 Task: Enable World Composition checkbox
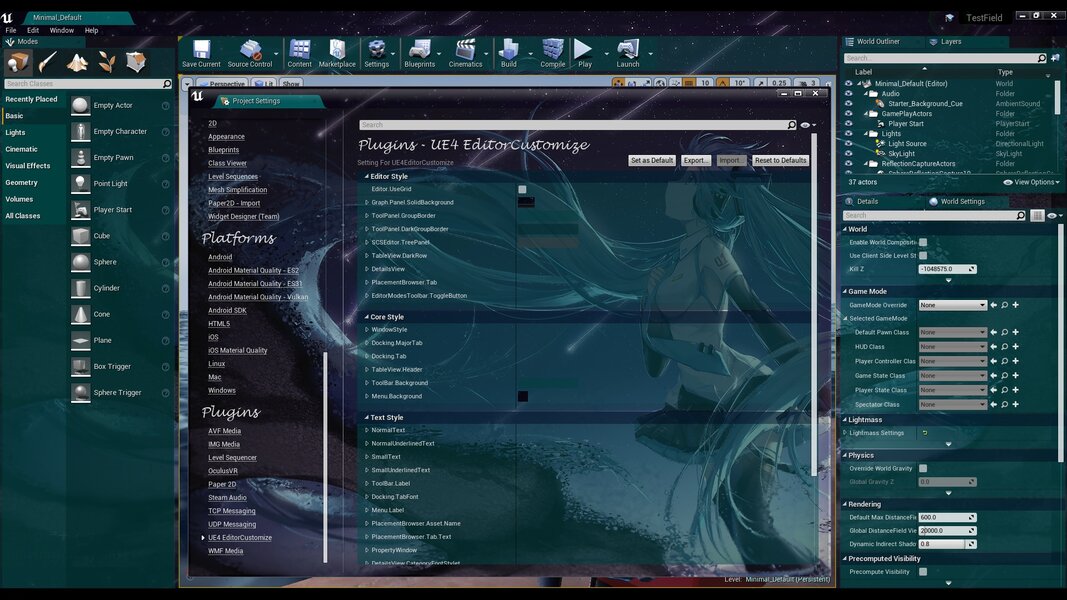tap(923, 242)
